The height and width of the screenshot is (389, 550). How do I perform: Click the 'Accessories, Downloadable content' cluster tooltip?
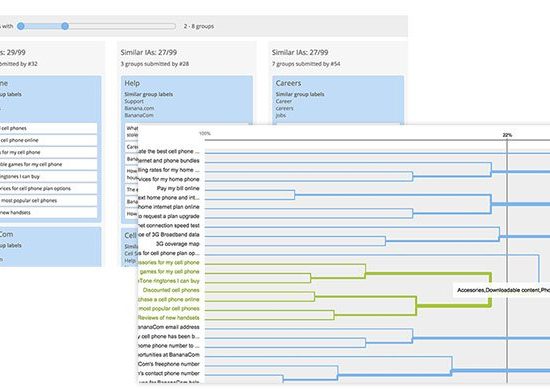click(502, 290)
